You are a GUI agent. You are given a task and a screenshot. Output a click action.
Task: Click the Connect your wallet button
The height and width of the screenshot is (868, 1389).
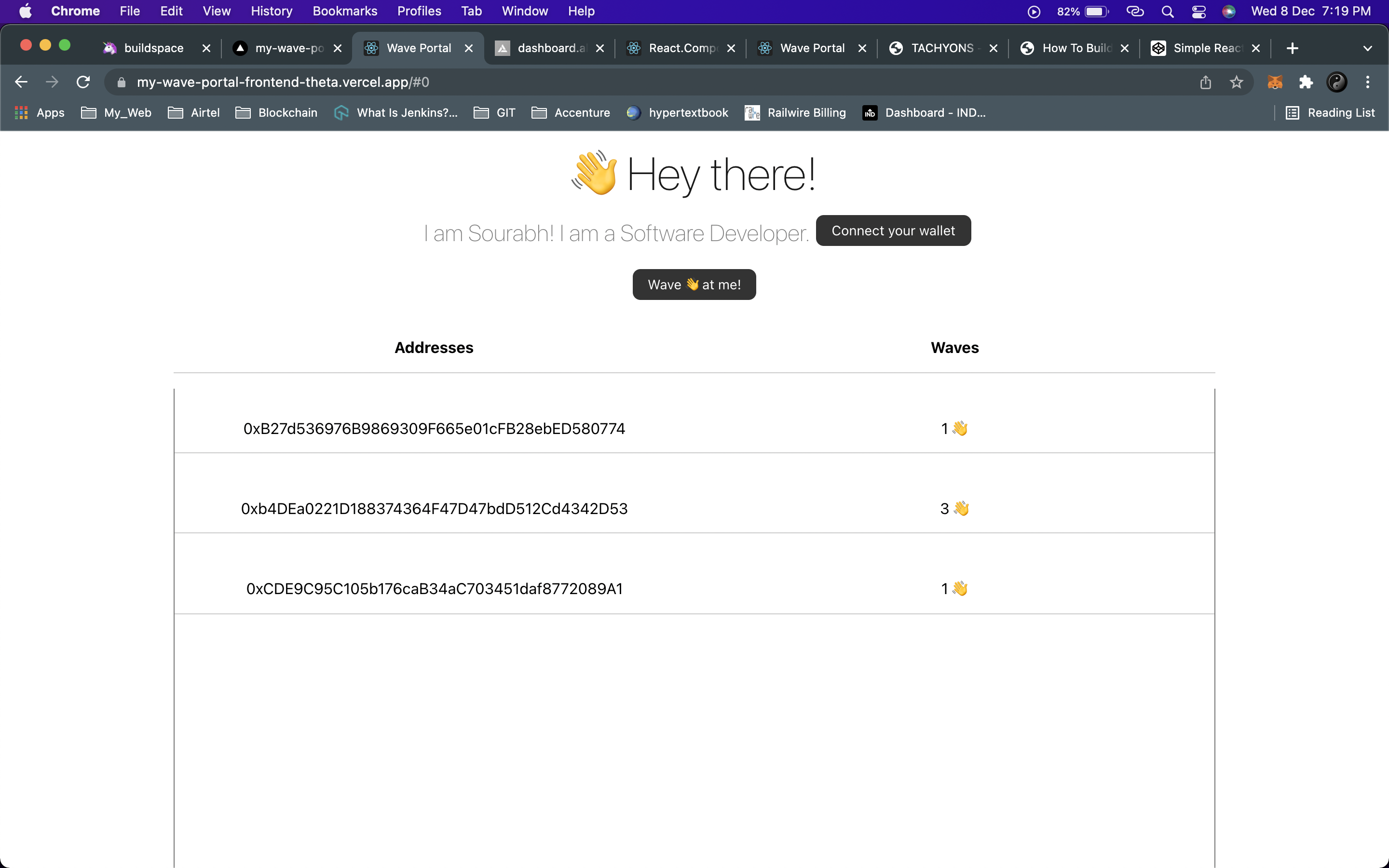pos(893,230)
